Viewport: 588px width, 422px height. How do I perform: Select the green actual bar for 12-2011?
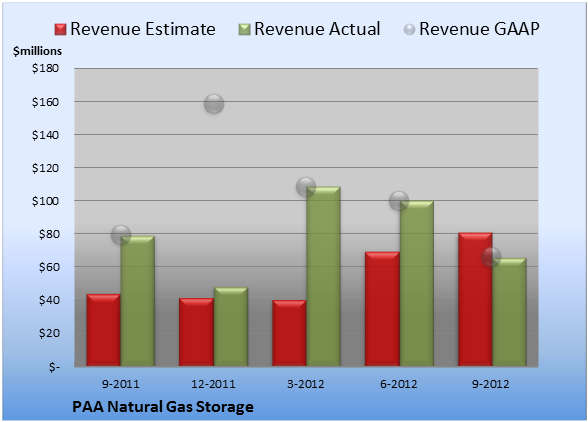point(231,327)
